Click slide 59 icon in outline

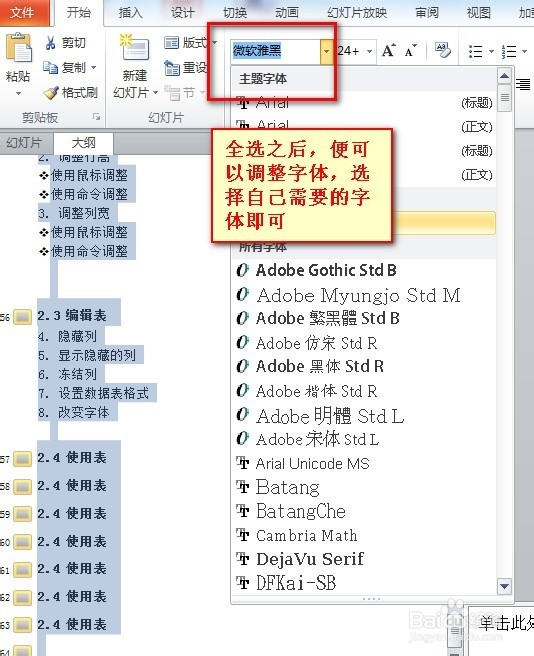pos(23,514)
